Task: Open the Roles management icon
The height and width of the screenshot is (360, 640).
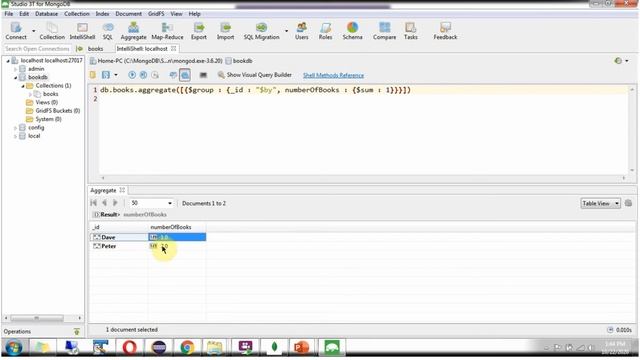Action: pos(325,31)
